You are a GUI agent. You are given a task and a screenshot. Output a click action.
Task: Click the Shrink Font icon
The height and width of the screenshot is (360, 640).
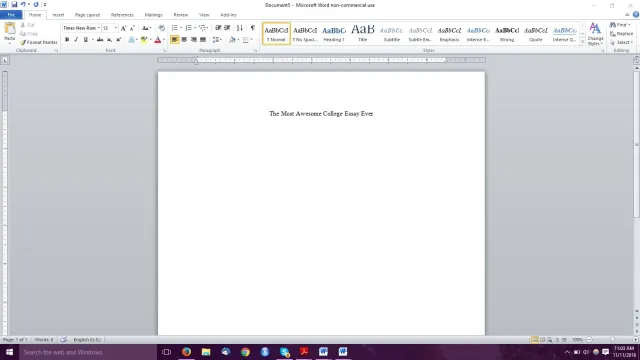click(132, 28)
